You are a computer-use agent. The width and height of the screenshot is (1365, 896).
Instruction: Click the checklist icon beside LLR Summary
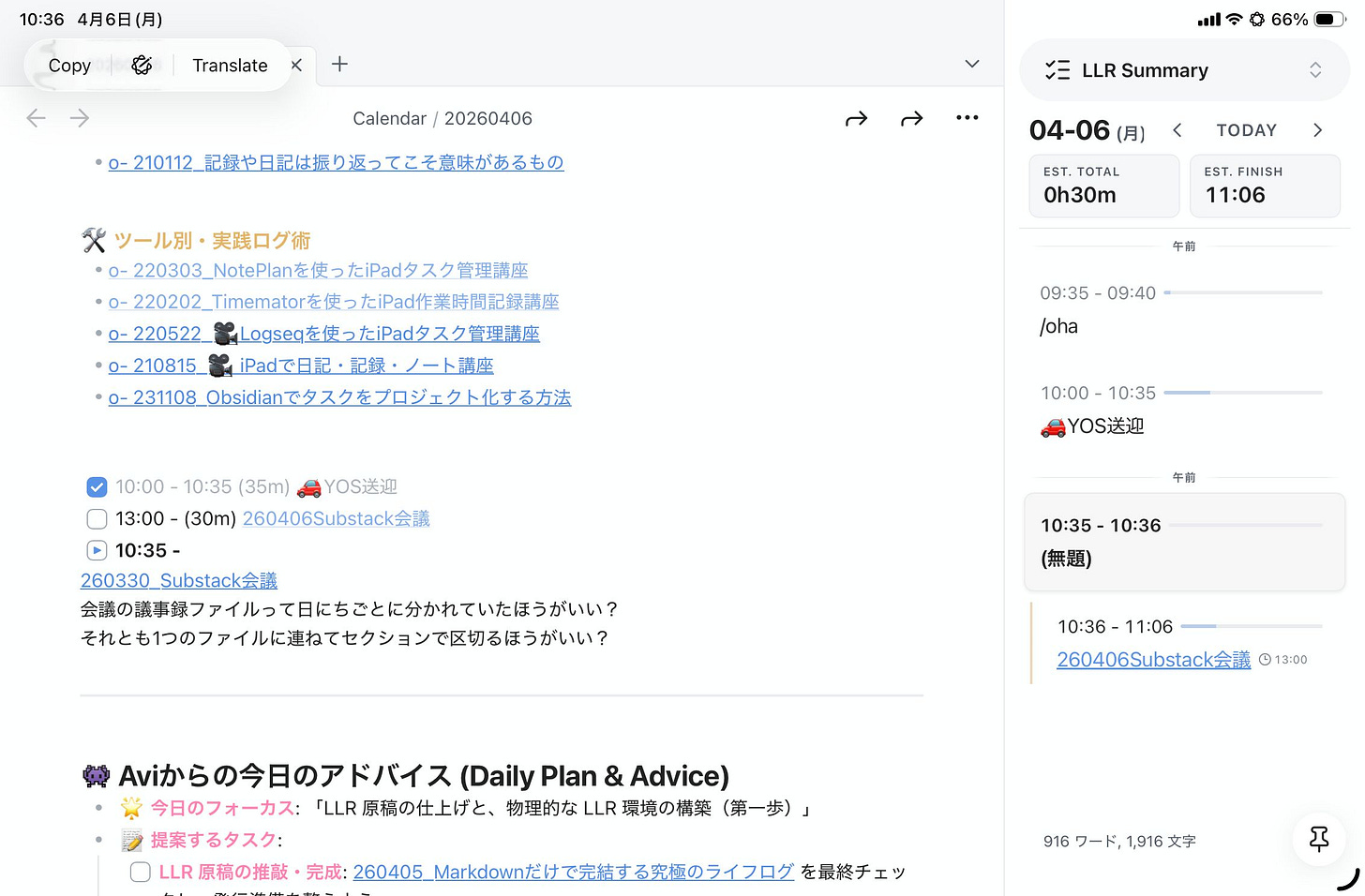(1057, 69)
